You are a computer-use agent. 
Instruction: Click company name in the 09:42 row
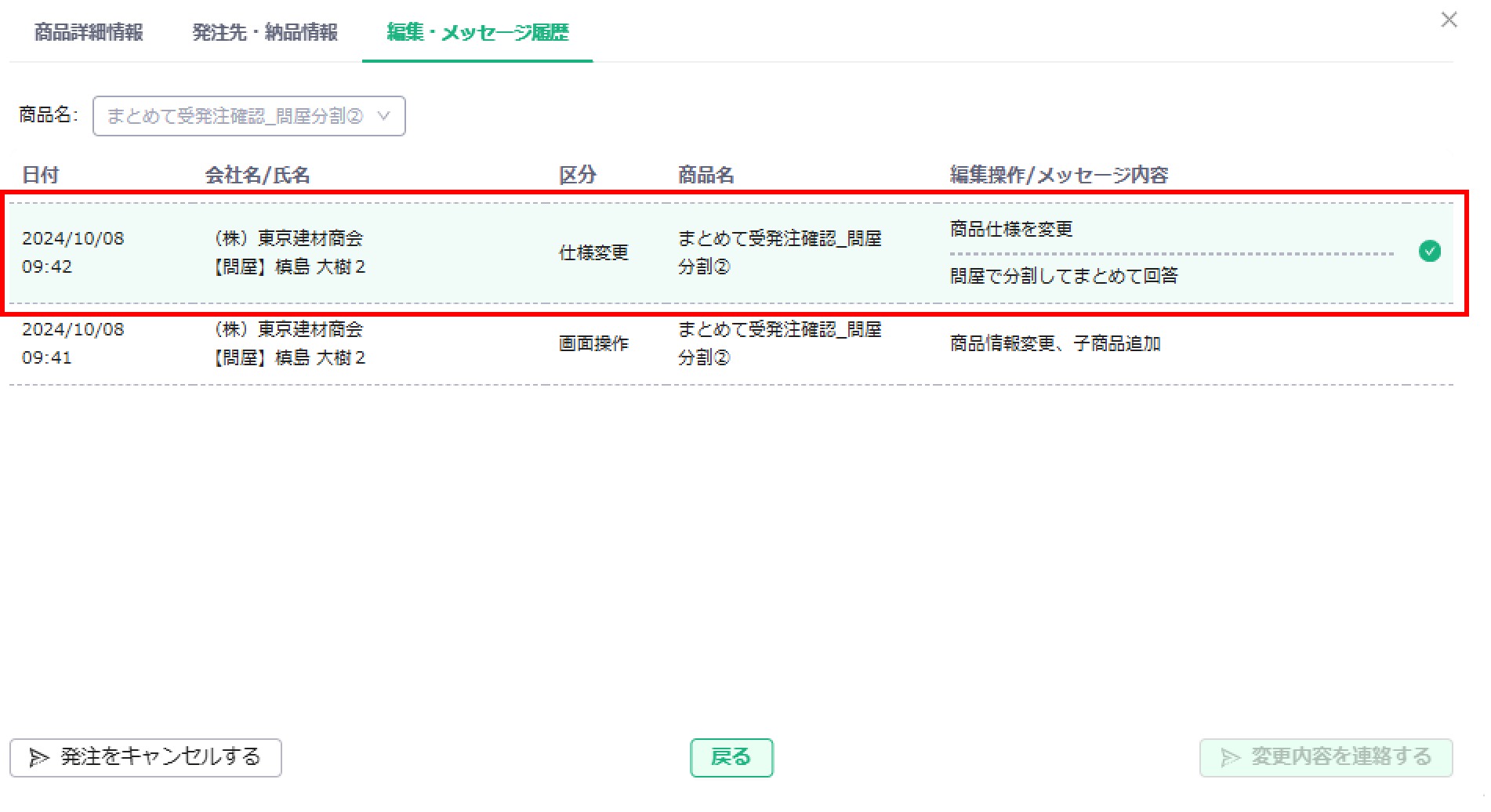[x=289, y=238]
